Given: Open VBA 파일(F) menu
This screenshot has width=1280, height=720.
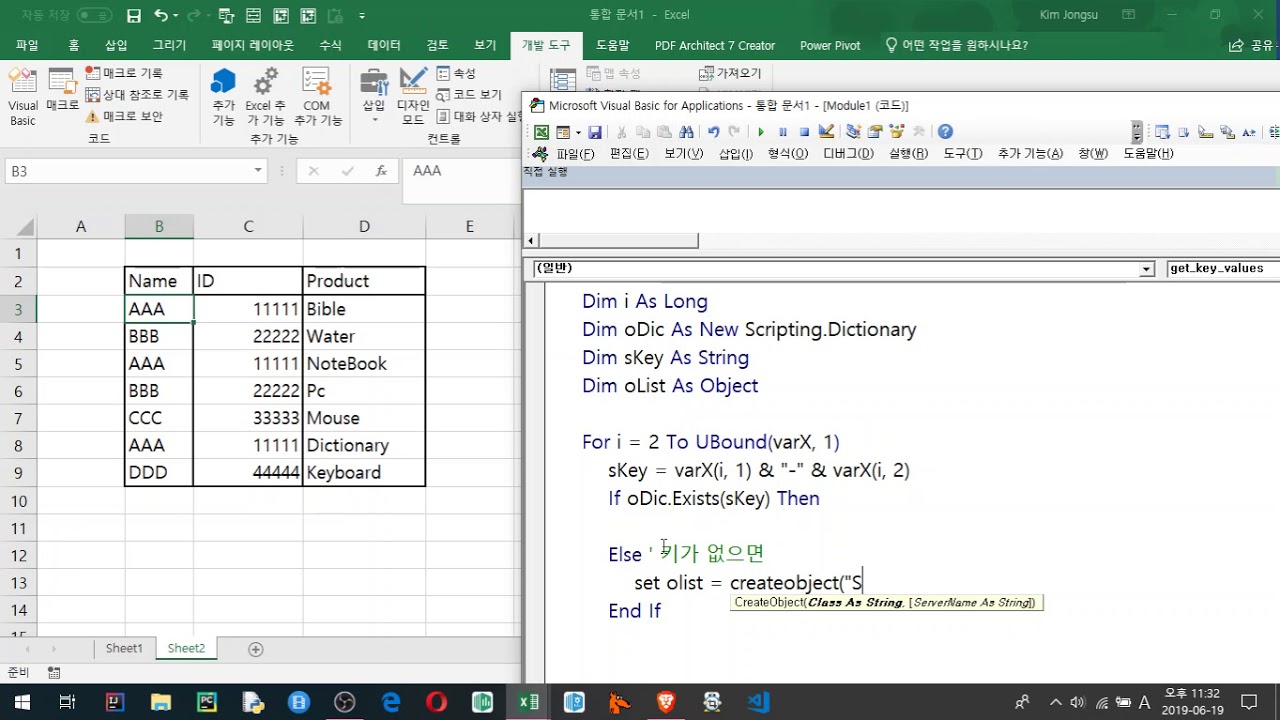Looking at the screenshot, I should pyautogui.click(x=575, y=154).
